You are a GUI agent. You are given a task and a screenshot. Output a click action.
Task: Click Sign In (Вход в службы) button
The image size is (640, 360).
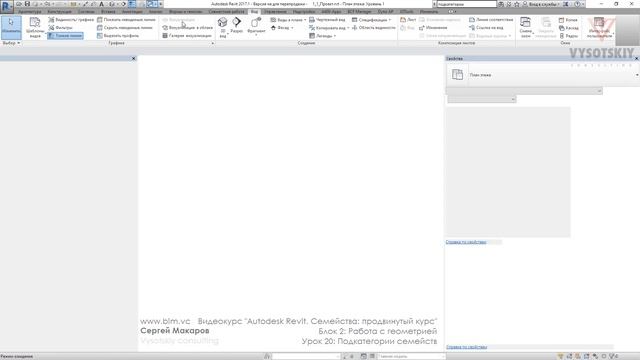point(542,4)
